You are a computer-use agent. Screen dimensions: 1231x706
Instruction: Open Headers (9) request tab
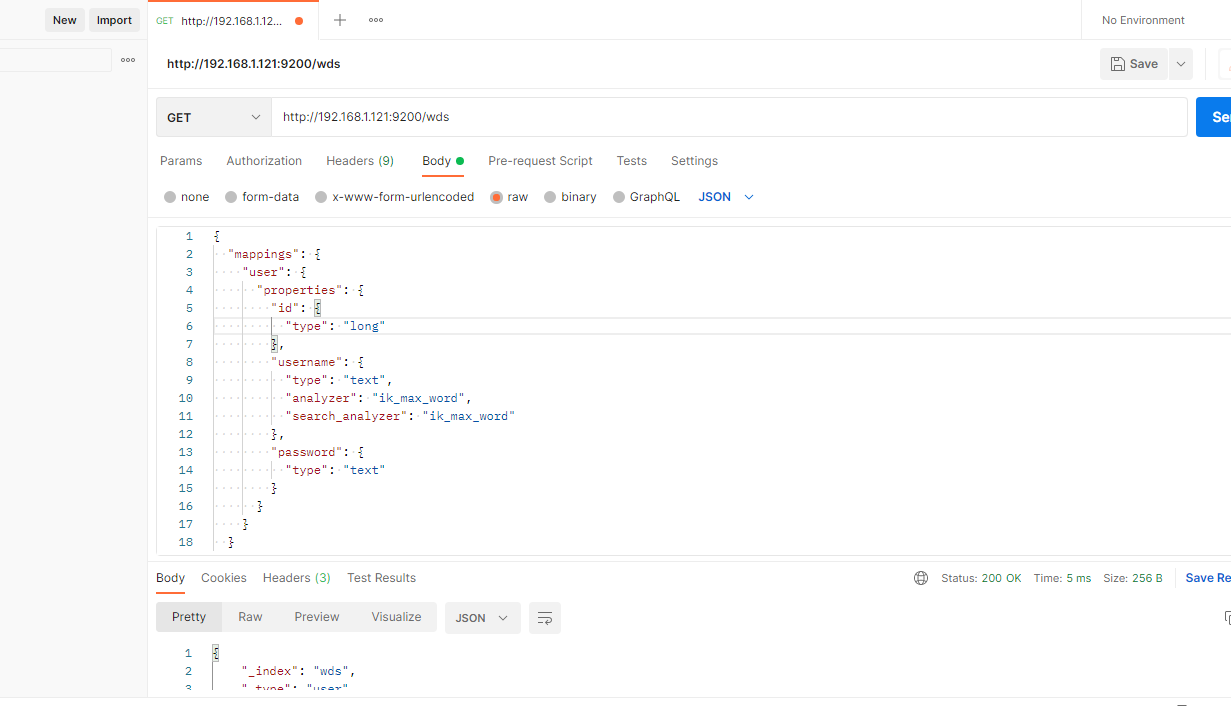360,161
